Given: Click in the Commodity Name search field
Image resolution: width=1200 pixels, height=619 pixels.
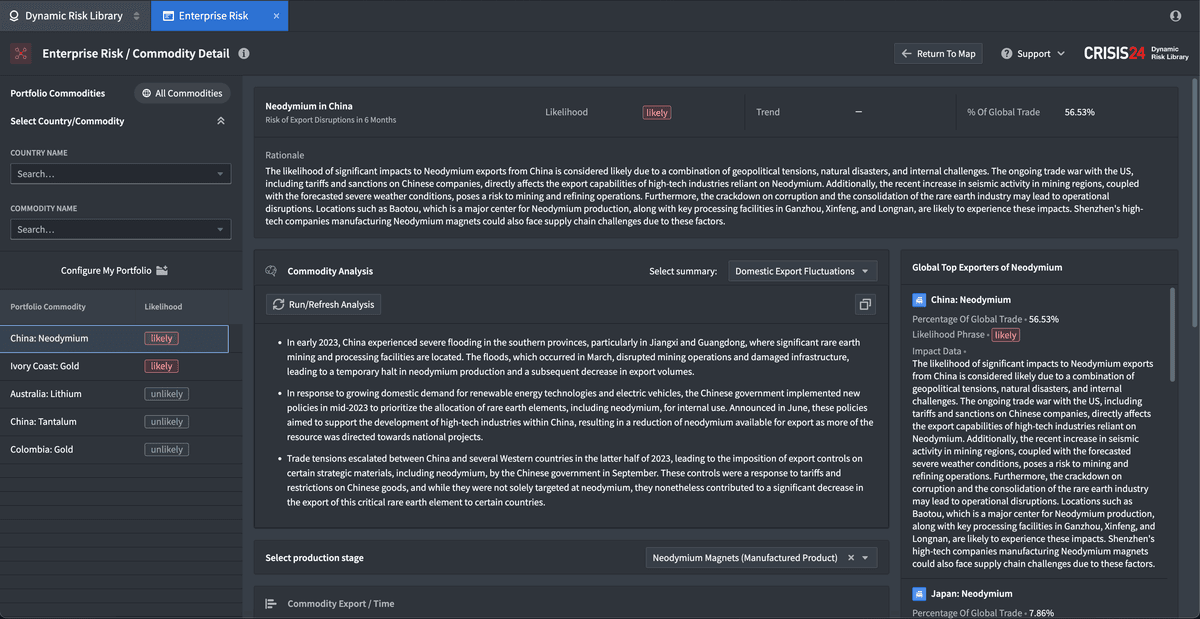Looking at the screenshot, I should coord(120,230).
